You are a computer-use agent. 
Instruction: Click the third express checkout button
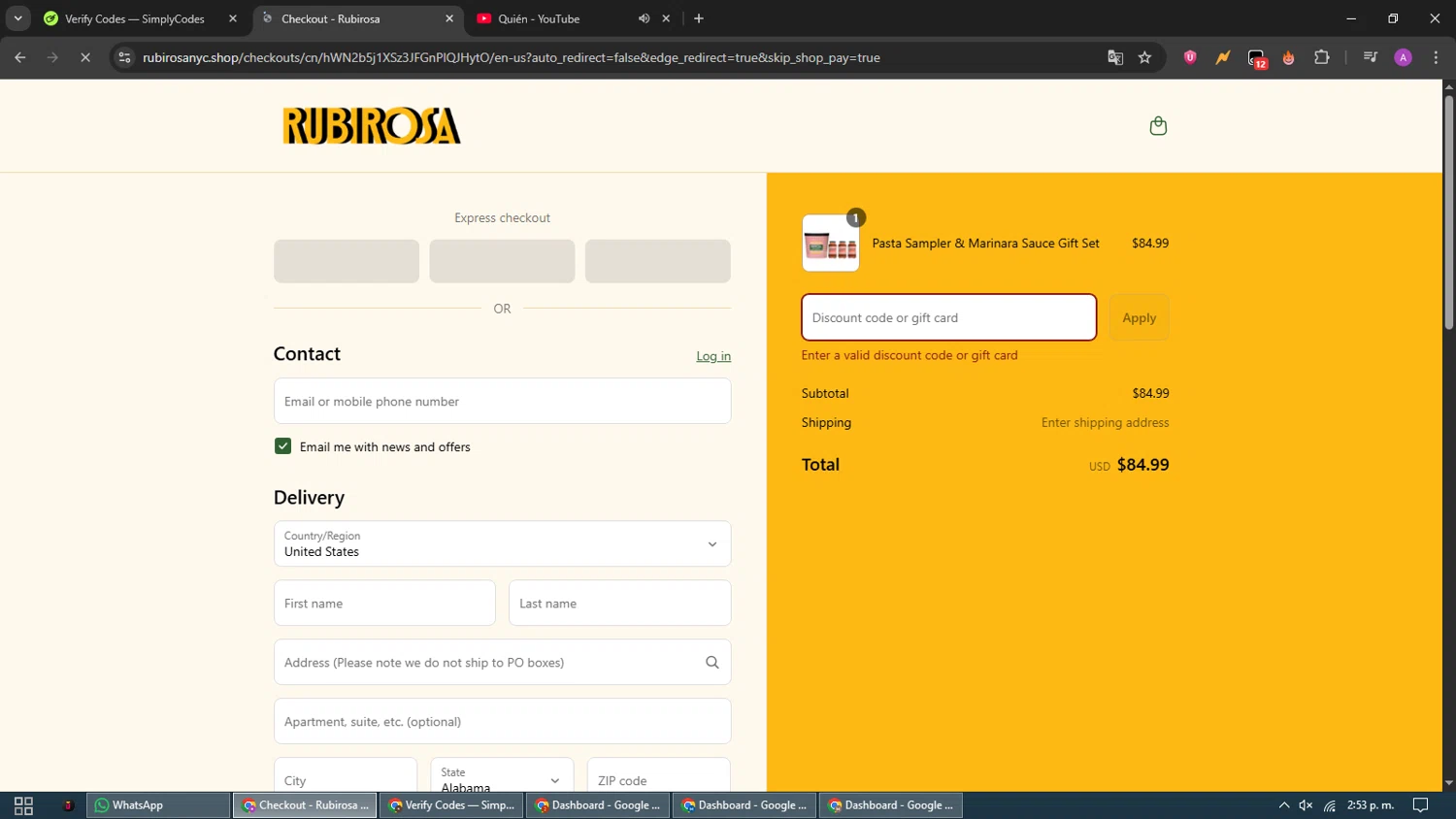pyautogui.click(x=658, y=261)
